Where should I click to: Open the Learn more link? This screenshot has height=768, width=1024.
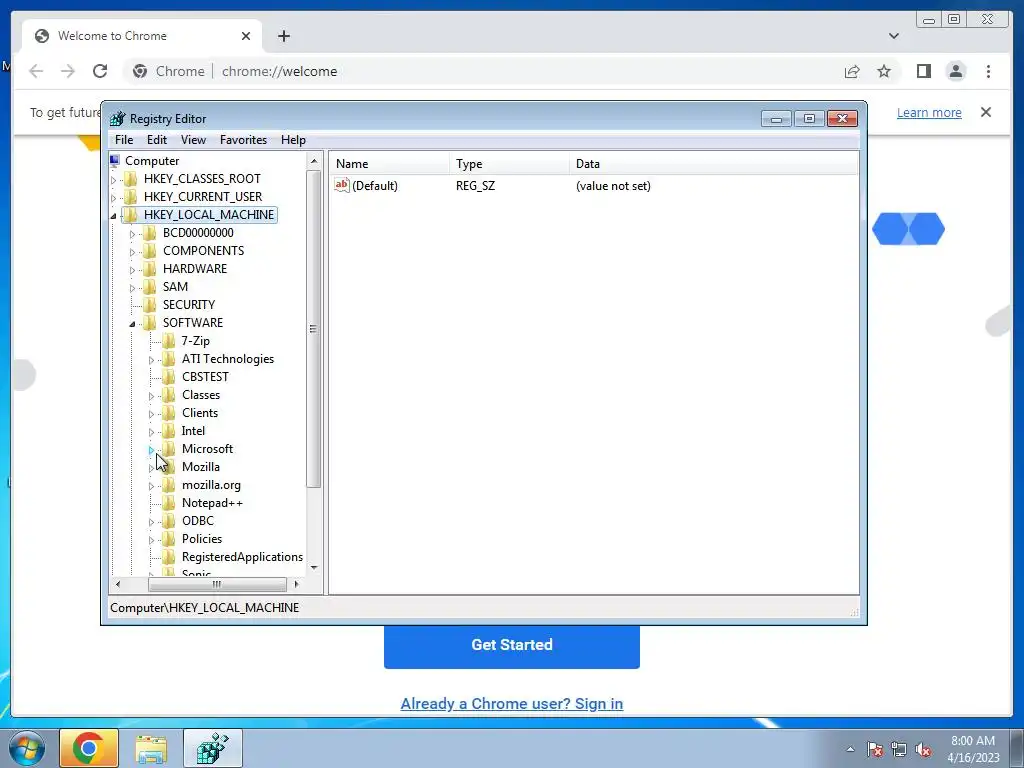(929, 113)
